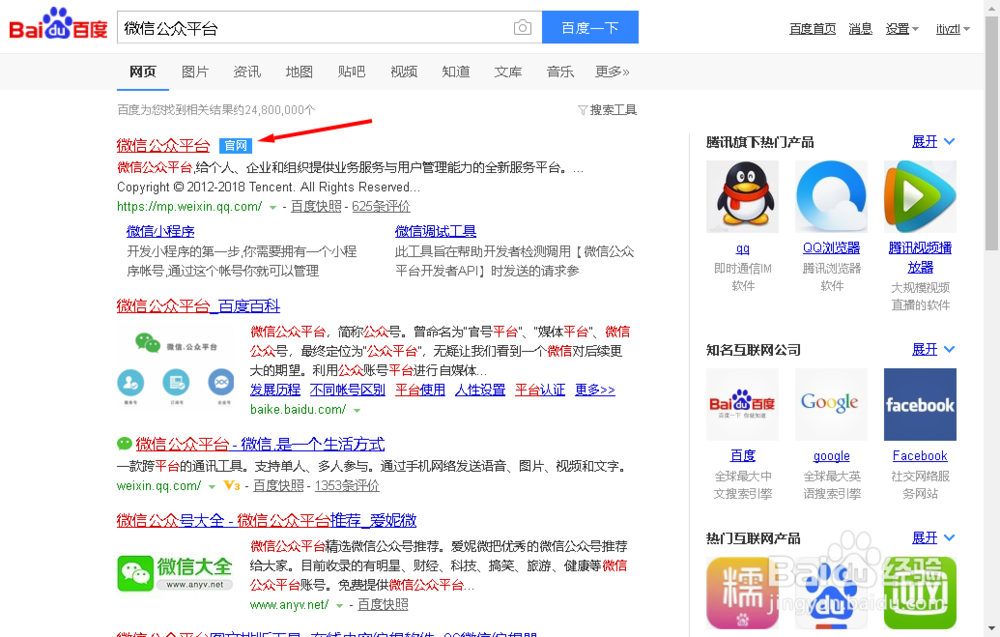The height and width of the screenshot is (637, 1000).
Task: Click the orange 糯 product icon
Action: pyautogui.click(x=742, y=593)
